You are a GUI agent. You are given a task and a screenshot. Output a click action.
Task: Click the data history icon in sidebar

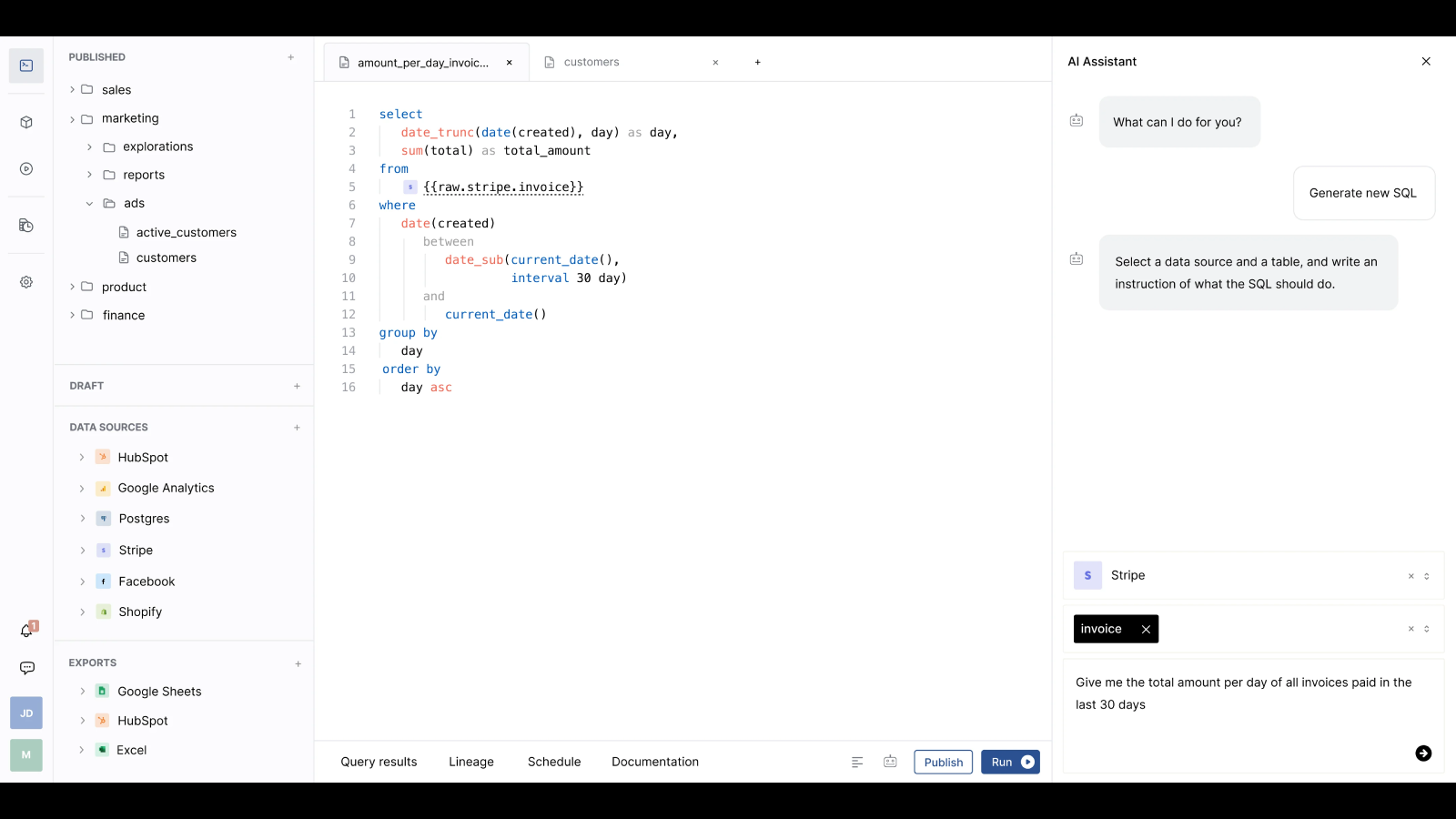click(x=25, y=226)
